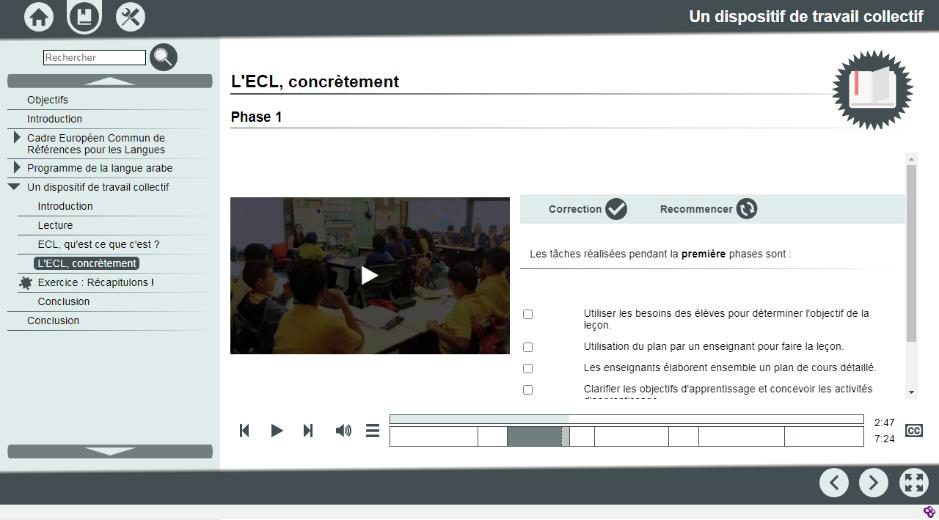Expand 'Programme de la langue arabe' section

coord(16,168)
